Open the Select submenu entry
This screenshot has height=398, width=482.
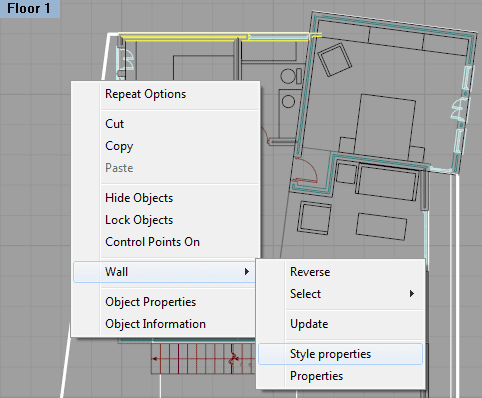point(340,294)
